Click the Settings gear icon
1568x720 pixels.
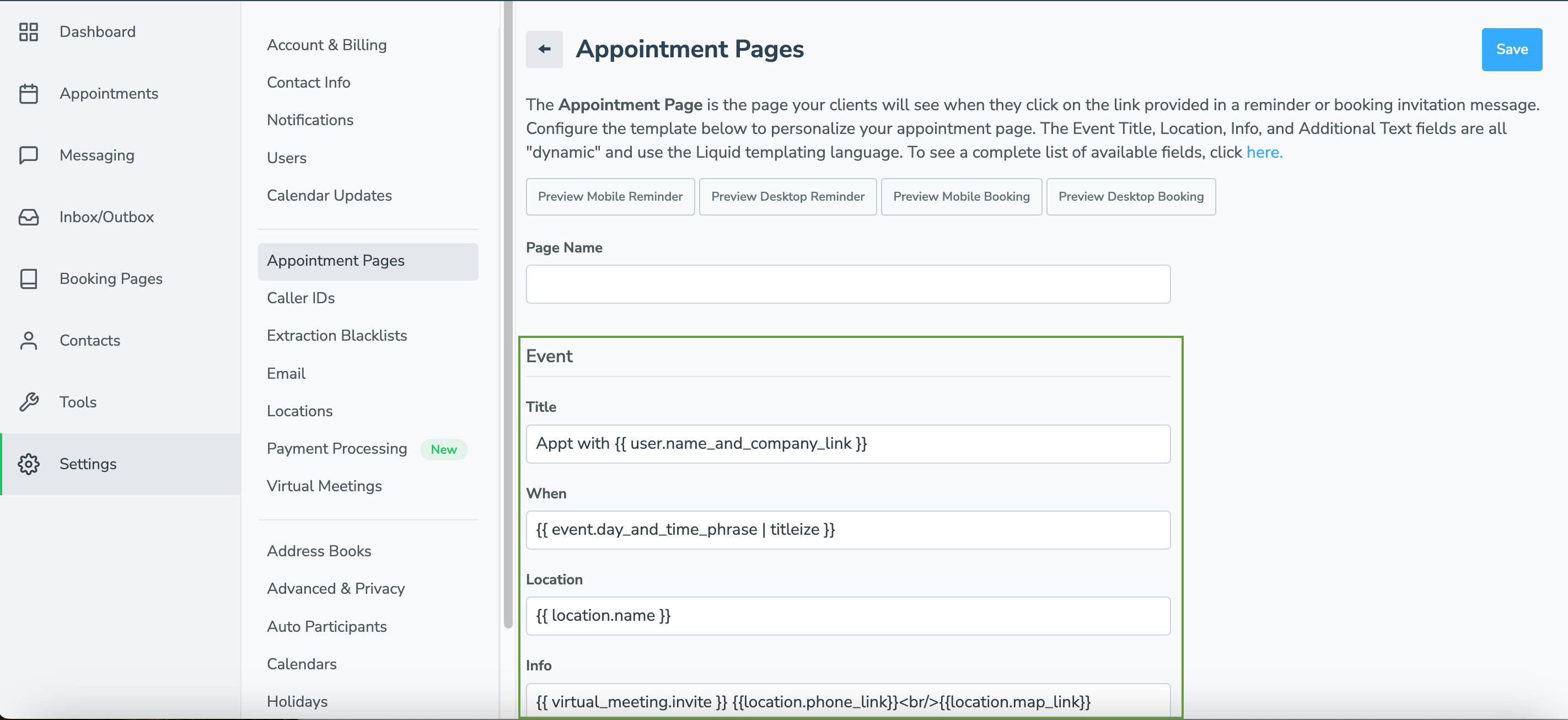coord(29,464)
